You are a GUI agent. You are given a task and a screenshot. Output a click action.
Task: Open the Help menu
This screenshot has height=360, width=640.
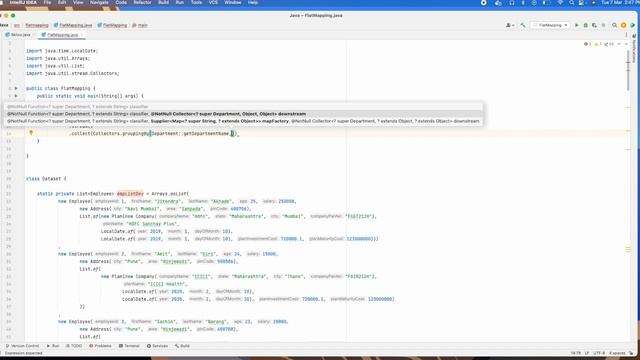(253, 2)
